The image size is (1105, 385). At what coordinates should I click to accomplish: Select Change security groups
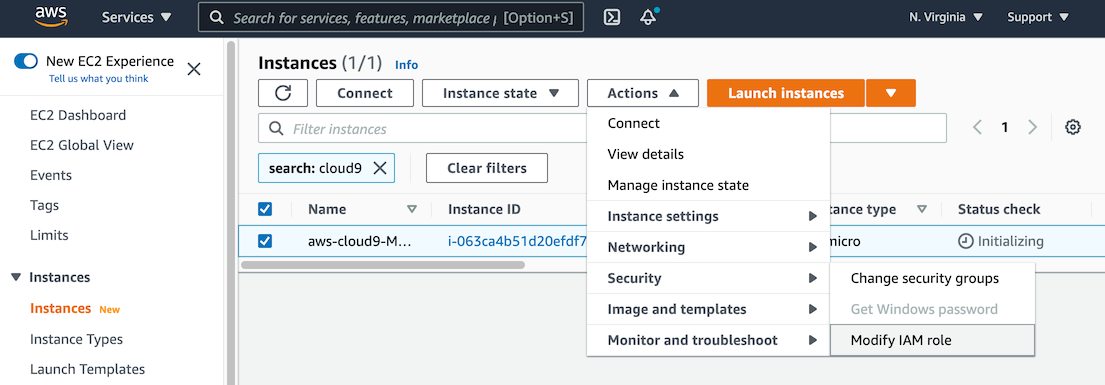(932, 279)
